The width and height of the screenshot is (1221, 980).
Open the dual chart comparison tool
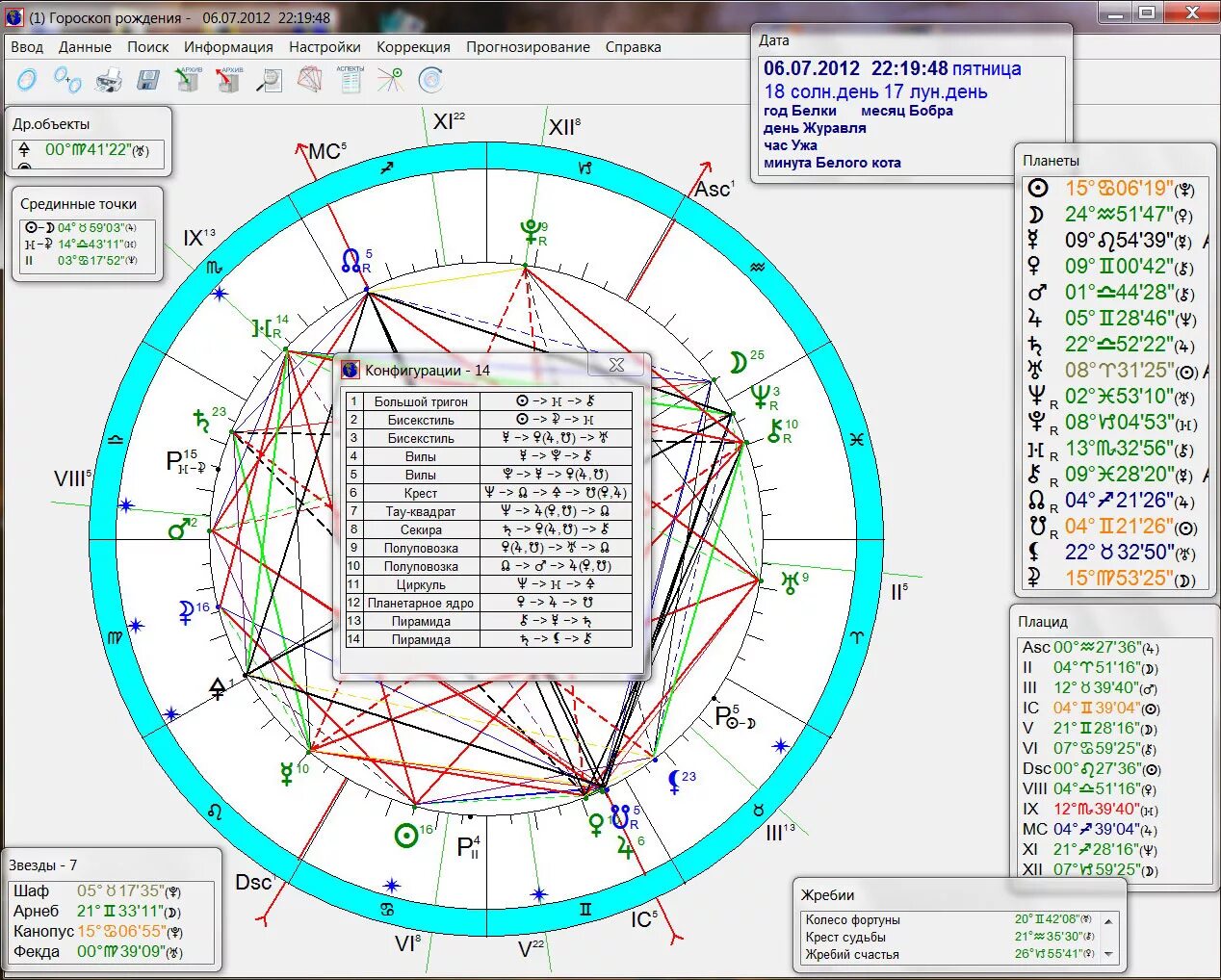(67, 80)
